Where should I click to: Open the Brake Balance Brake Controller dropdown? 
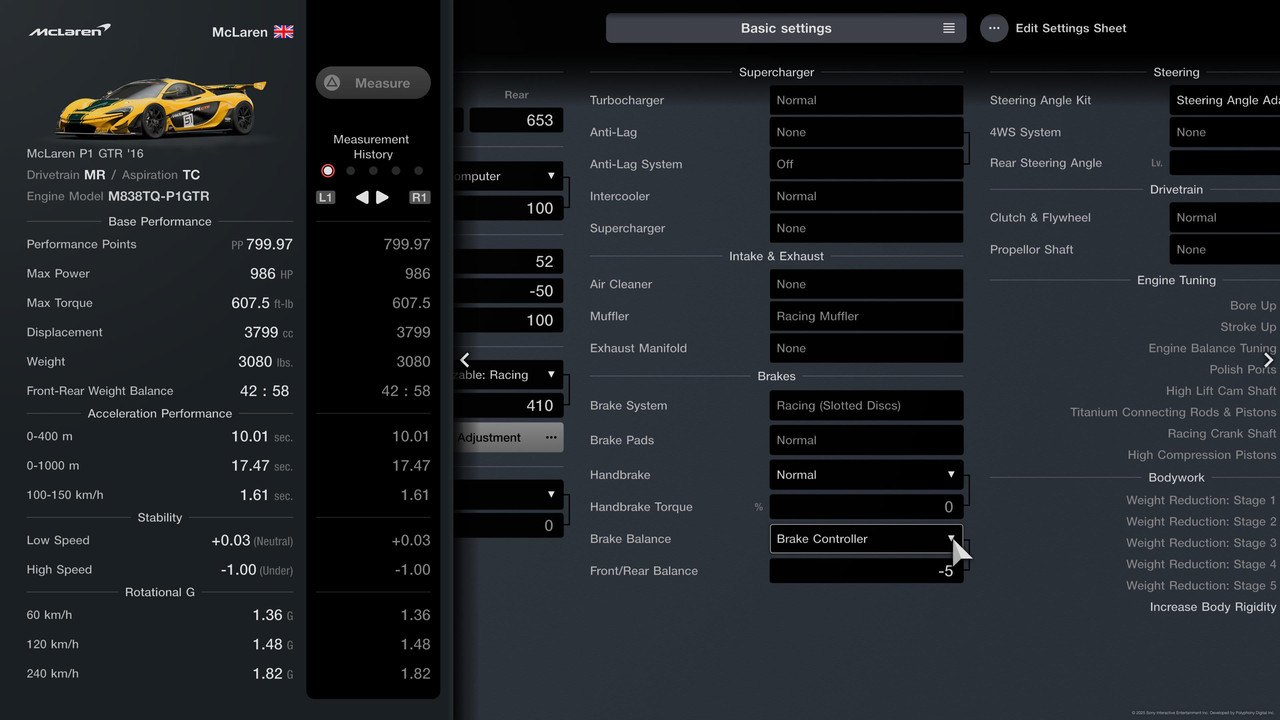coord(866,539)
